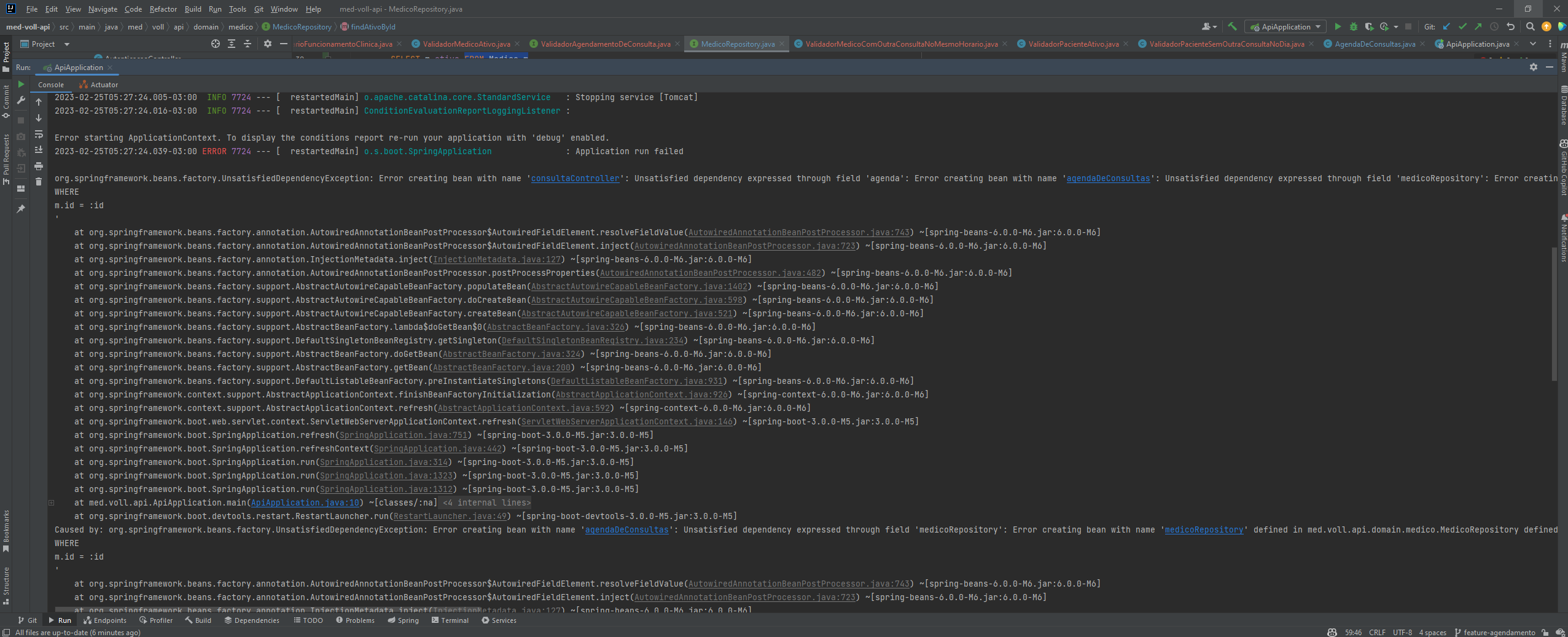Open RestartLauncher.java:49 stack trace link
Screen dimensions: 1568x637
click(x=450, y=516)
